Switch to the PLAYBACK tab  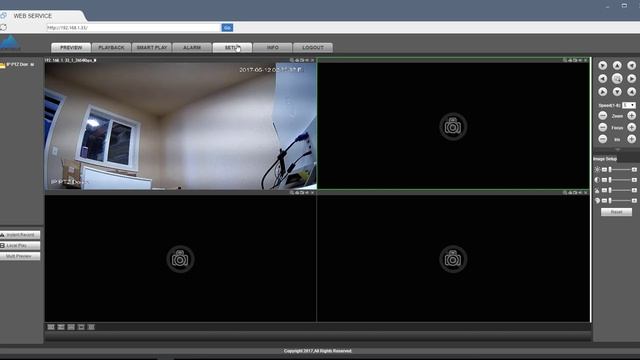(x=111, y=48)
